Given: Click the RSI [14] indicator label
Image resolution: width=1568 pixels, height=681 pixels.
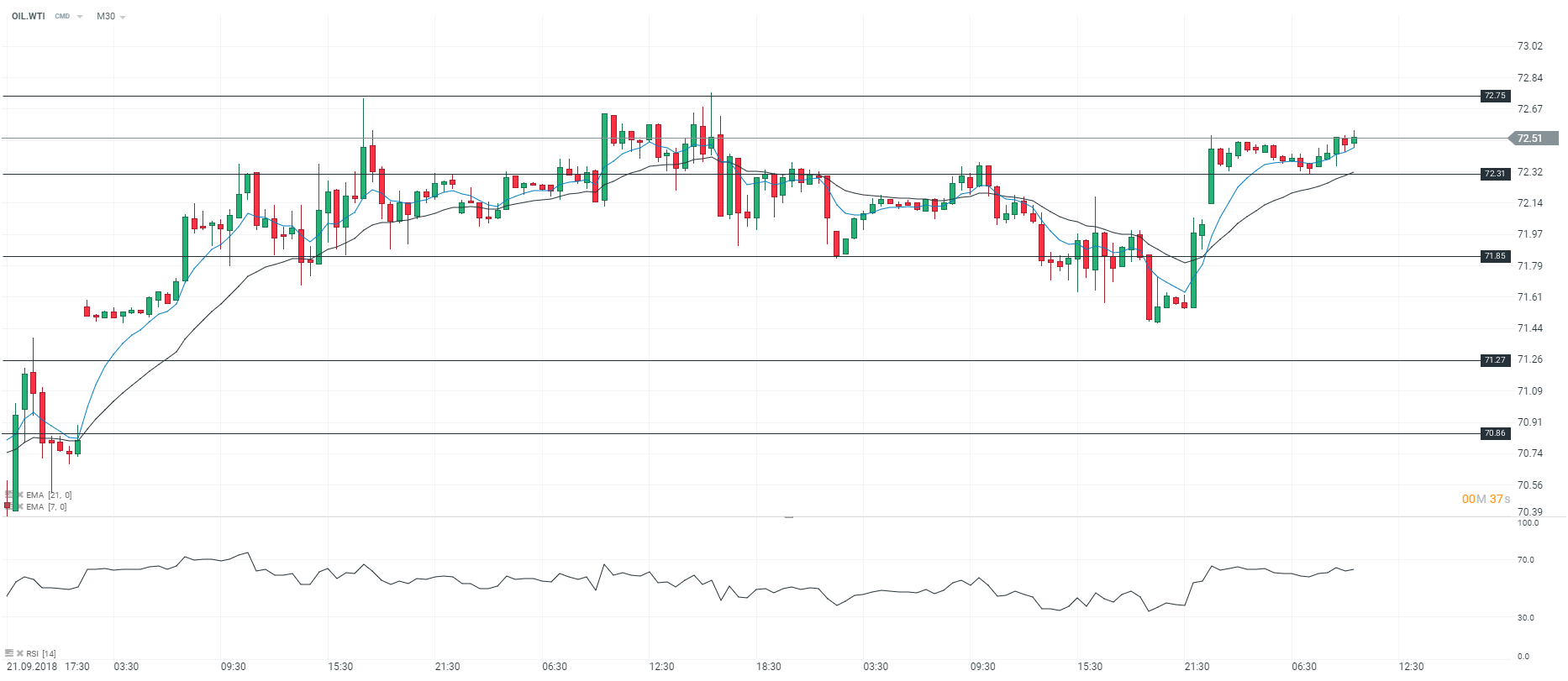Looking at the screenshot, I should 41,653.
